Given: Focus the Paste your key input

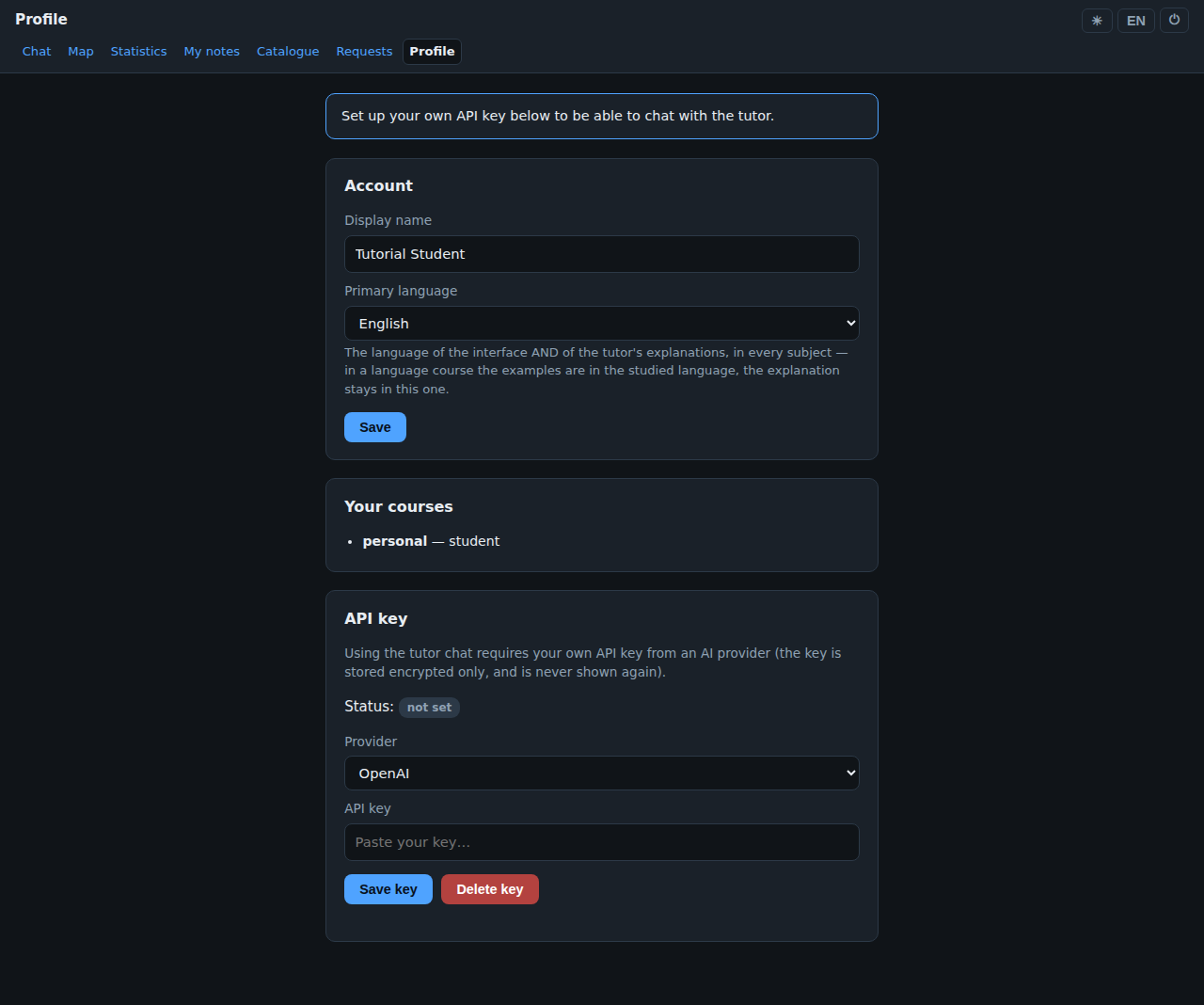Looking at the screenshot, I should tap(602, 842).
